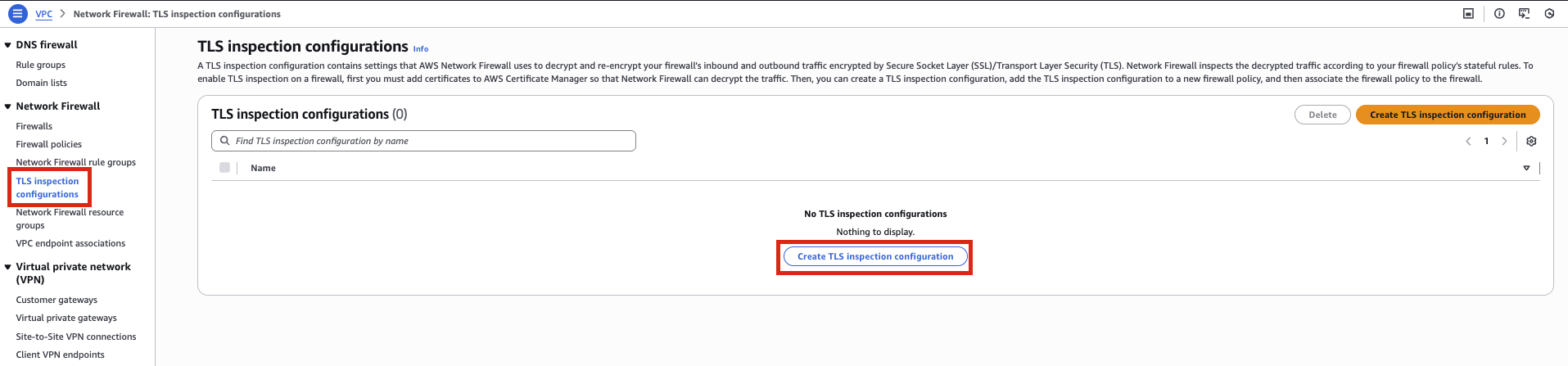The height and width of the screenshot is (366, 1568).
Task: Toggle the select-all checkbox in table header
Action: click(x=224, y=168)
